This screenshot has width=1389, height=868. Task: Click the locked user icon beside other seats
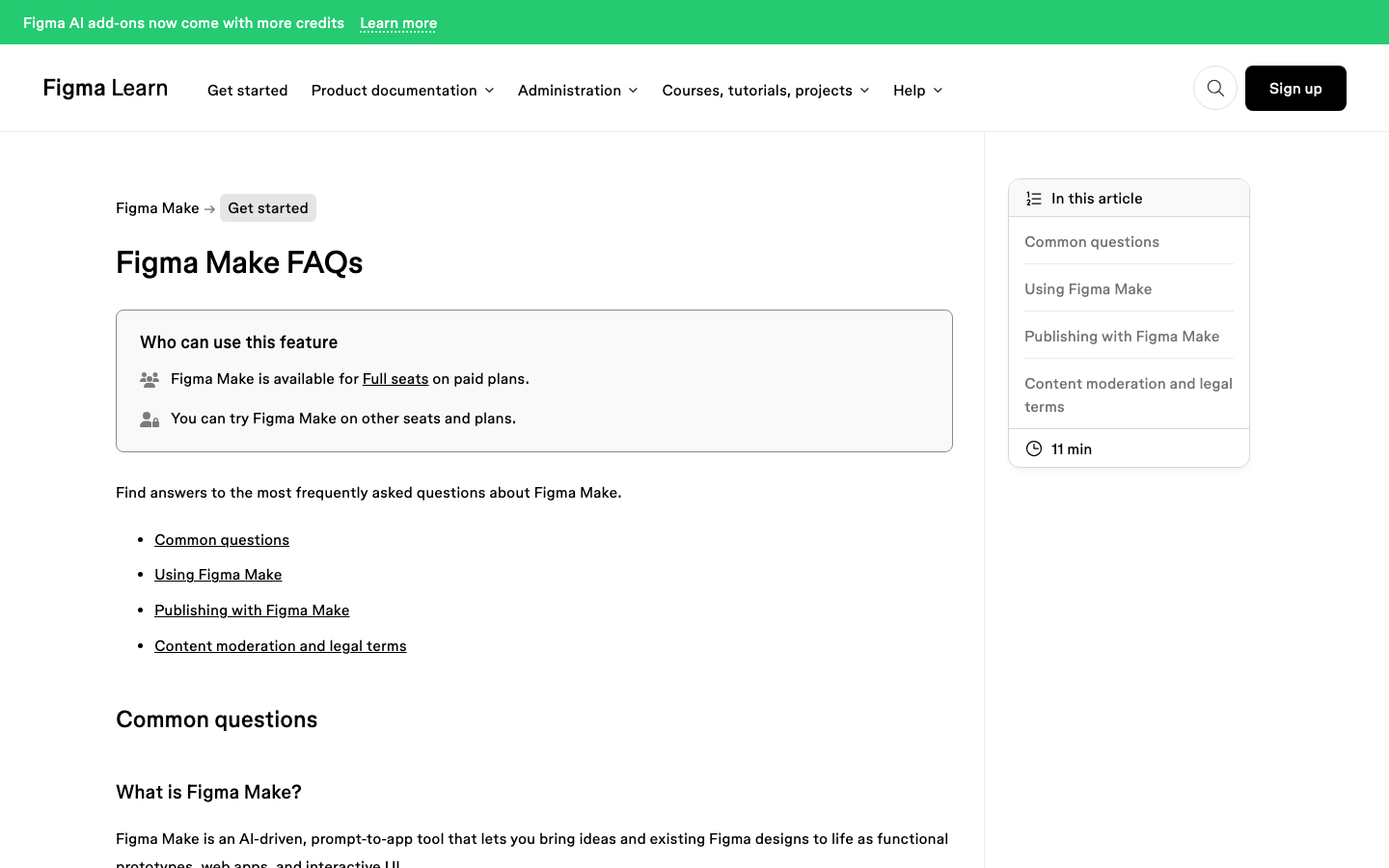click(150, 419)
